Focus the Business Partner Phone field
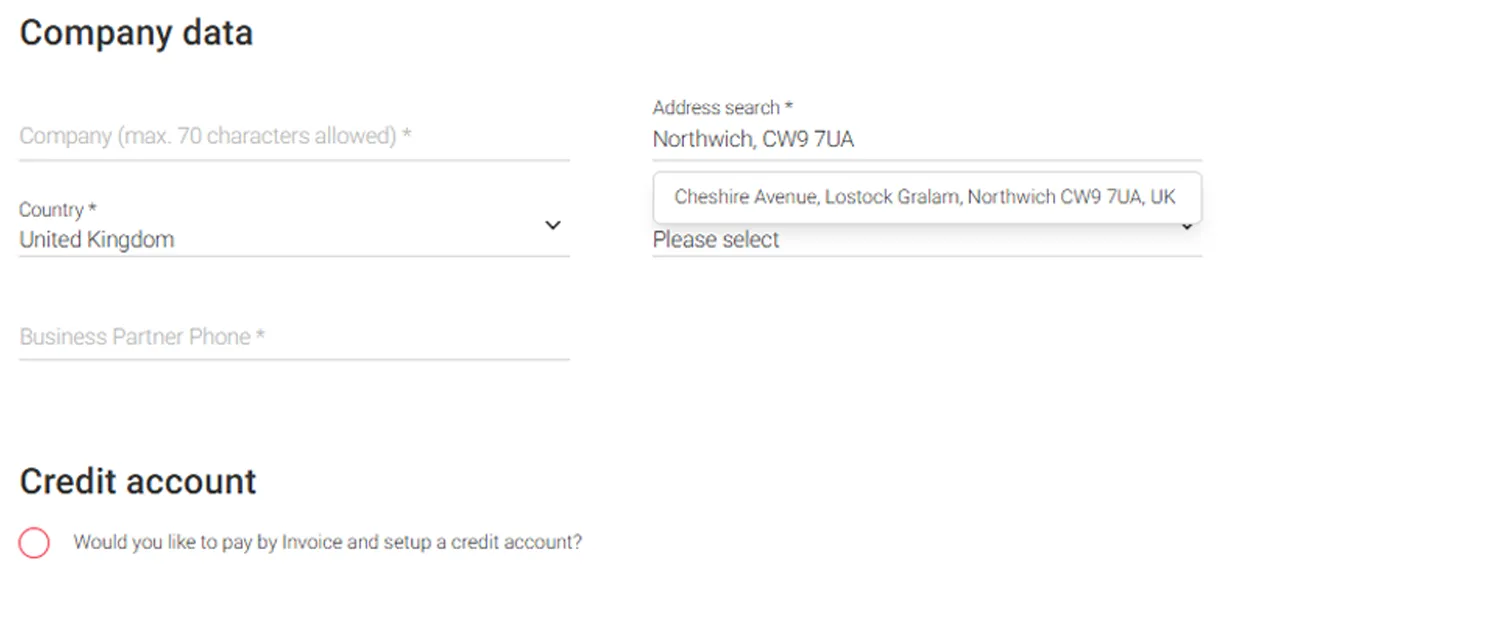The height and width of the screenshot is (629, 1488). (294, 337)
